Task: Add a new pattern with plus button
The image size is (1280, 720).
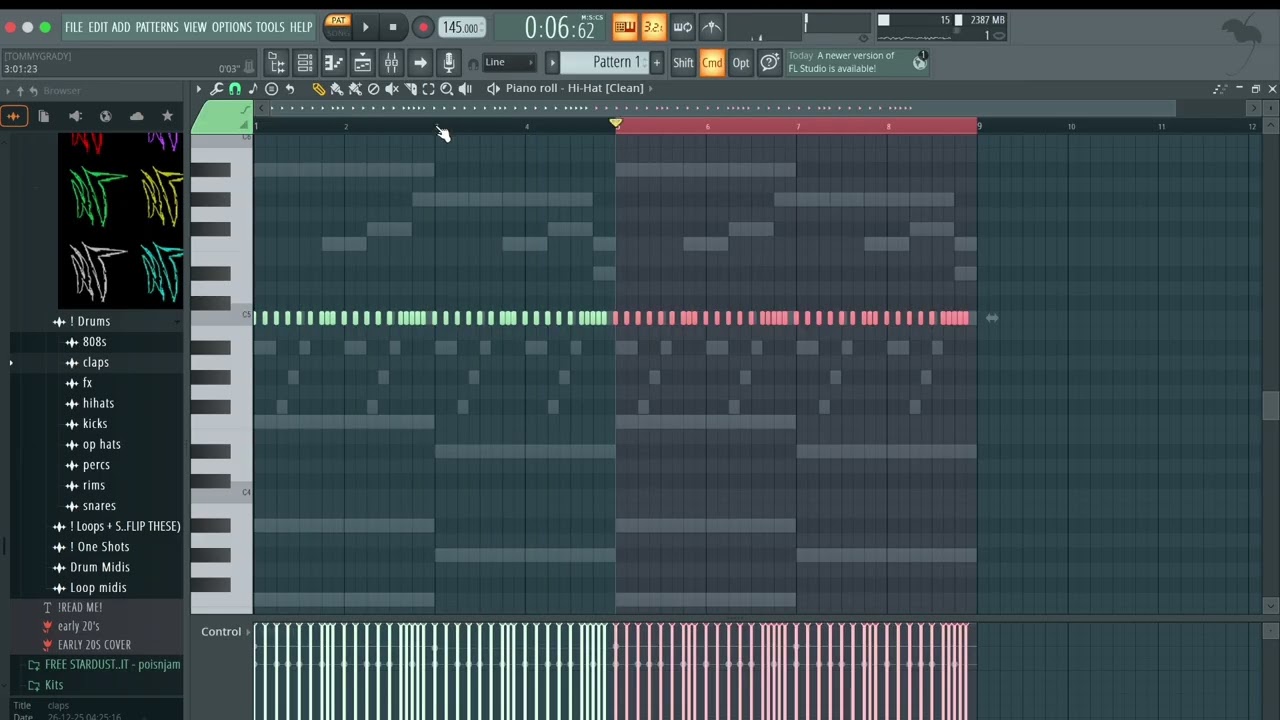Action: coord(657,63)
